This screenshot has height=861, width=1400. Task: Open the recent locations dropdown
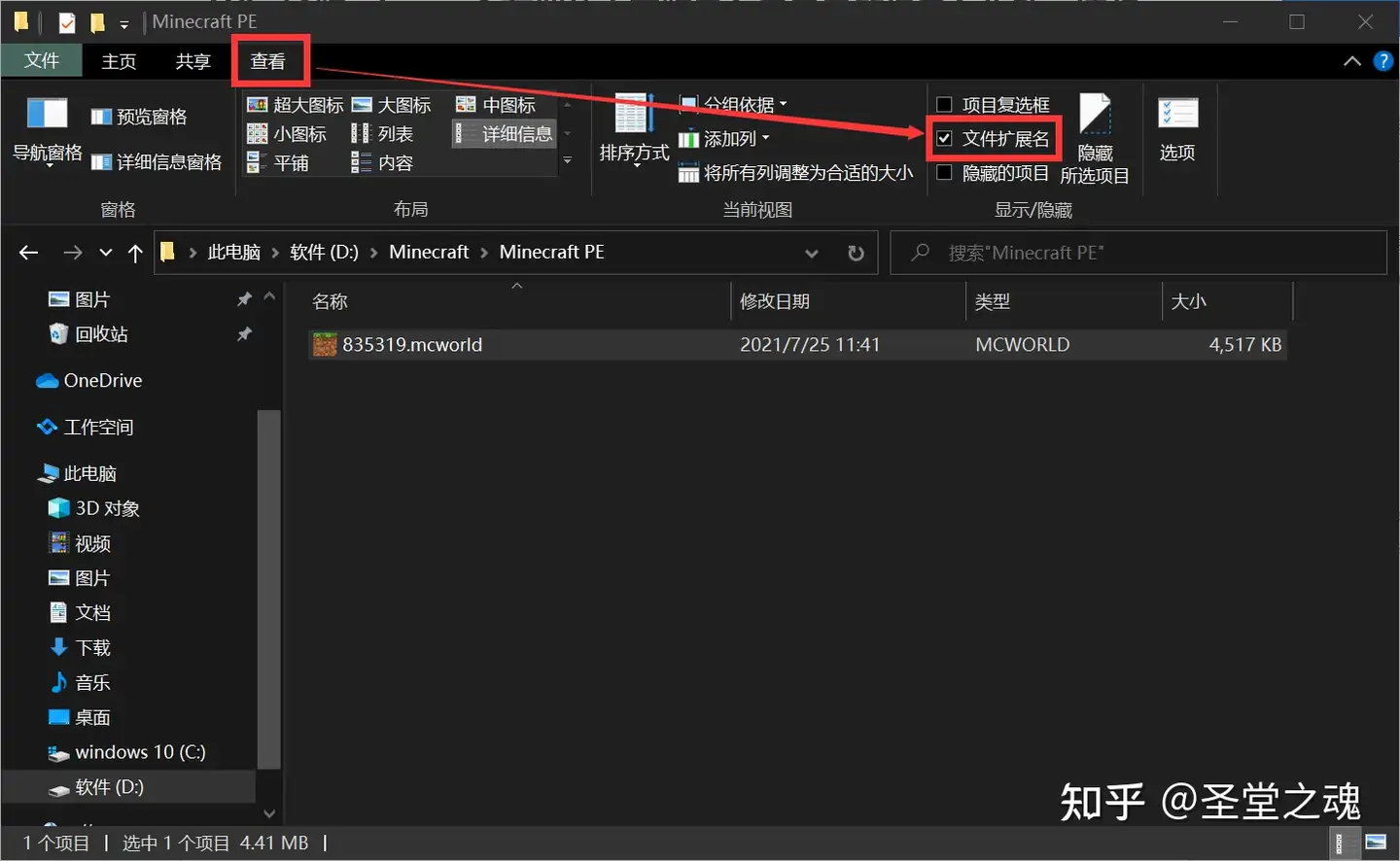(105, 253)
